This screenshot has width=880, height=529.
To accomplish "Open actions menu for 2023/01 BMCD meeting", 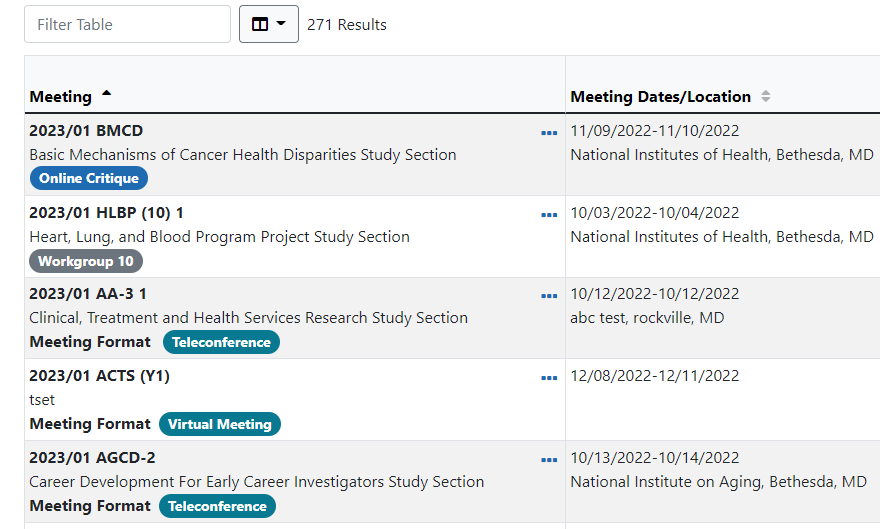I will click(x=549, y=133).
